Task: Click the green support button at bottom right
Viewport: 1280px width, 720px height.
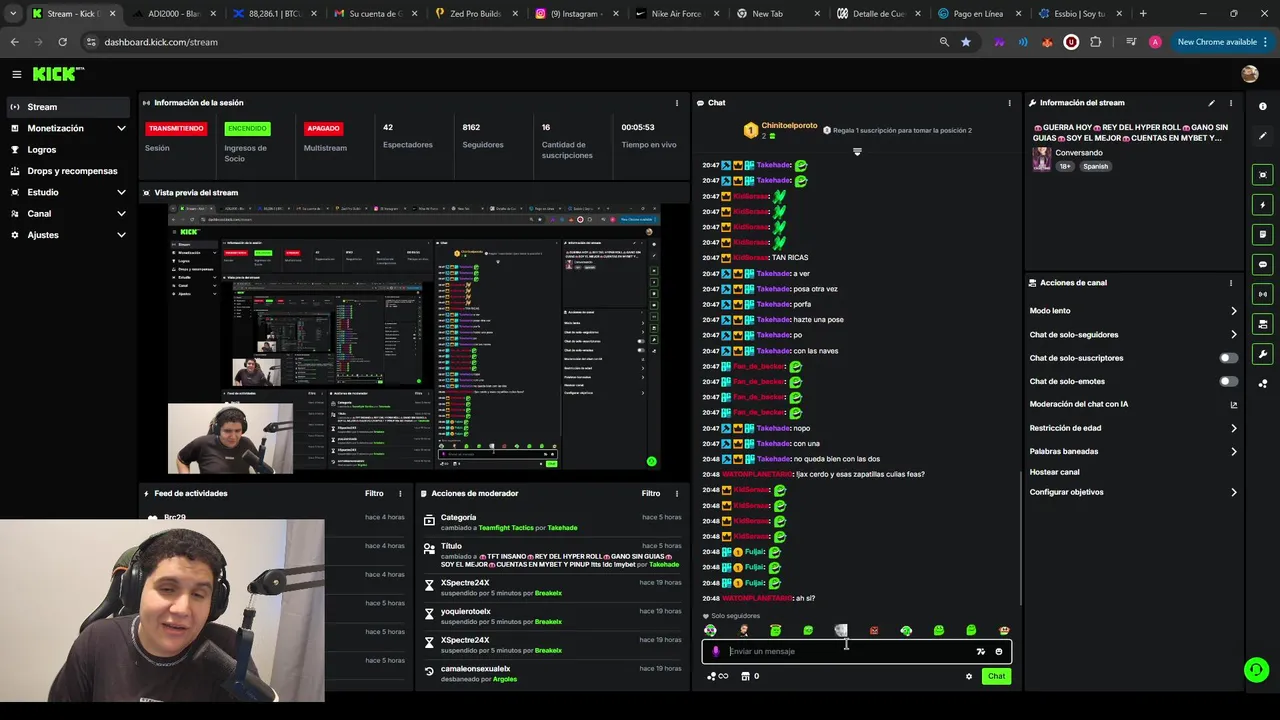Action: coord(1256,670)
